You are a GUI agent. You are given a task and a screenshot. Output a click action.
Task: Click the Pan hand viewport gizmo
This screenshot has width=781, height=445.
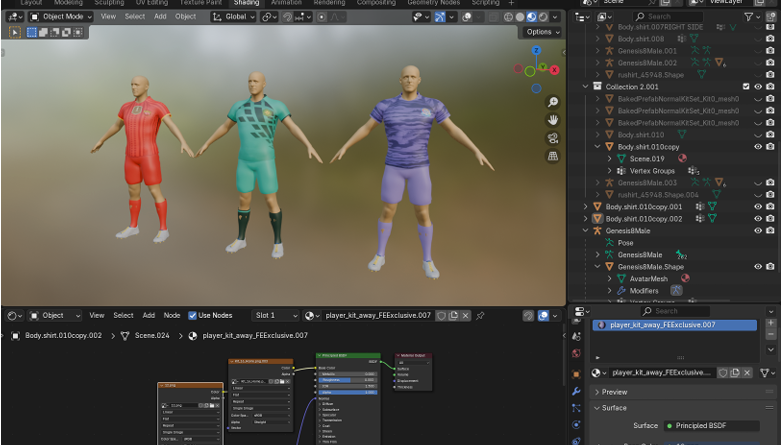coord(553,120)
